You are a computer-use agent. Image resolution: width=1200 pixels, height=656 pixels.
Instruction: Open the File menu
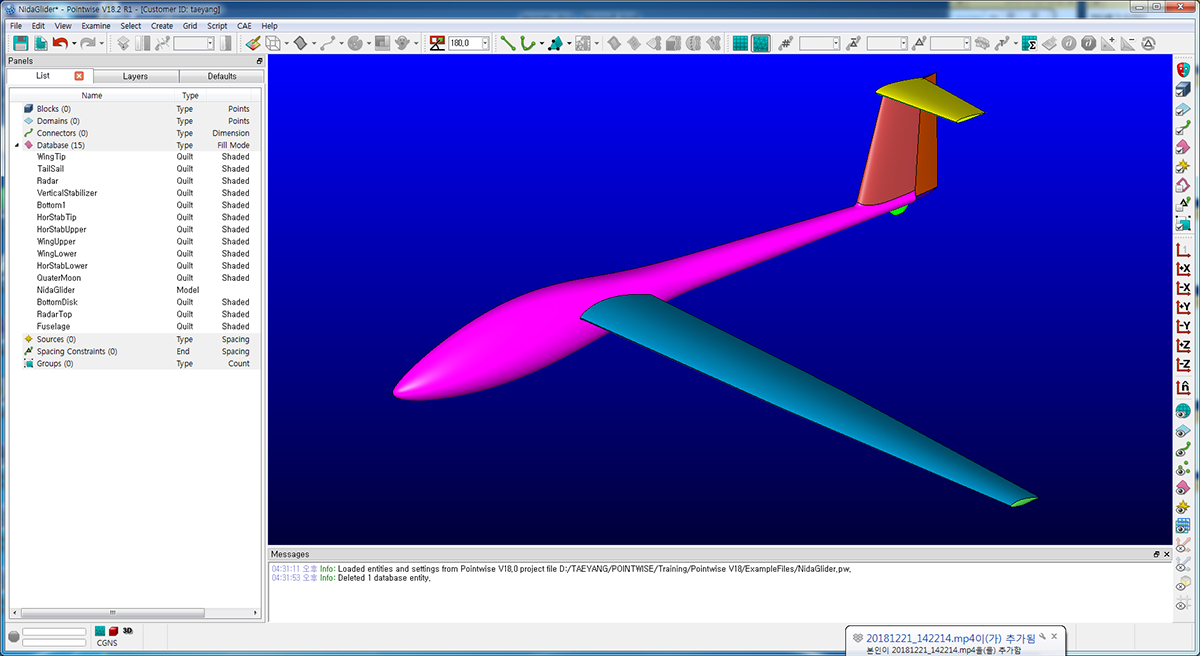15,25
